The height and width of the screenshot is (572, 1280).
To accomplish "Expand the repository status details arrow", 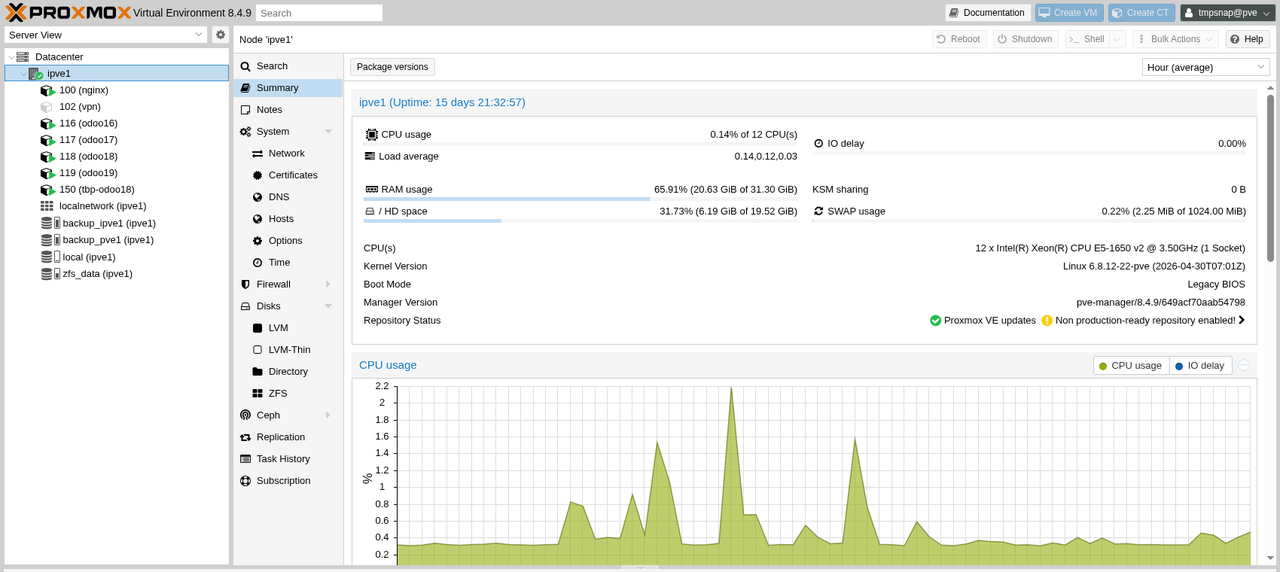I will click(x=1242, y=321).
